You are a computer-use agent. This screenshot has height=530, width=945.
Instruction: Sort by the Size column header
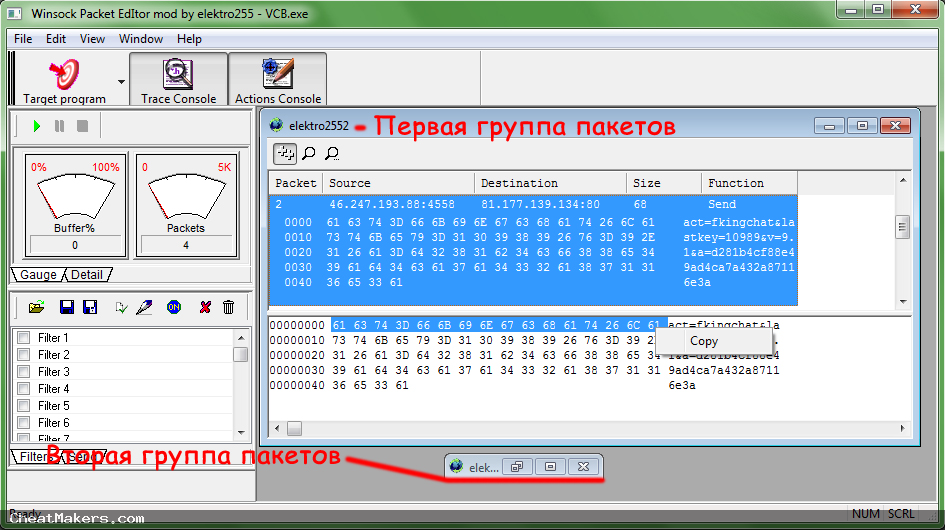[x=664, y=183]
